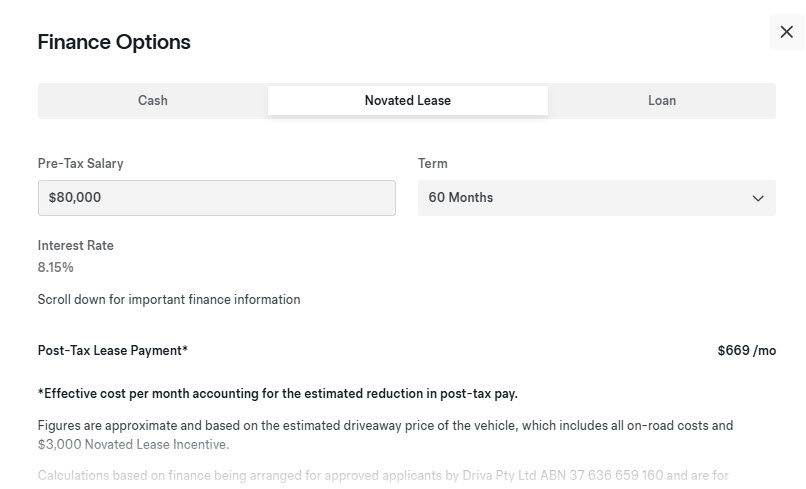
Task: Click the effective cost per month footnote
Action: [278, 394]
